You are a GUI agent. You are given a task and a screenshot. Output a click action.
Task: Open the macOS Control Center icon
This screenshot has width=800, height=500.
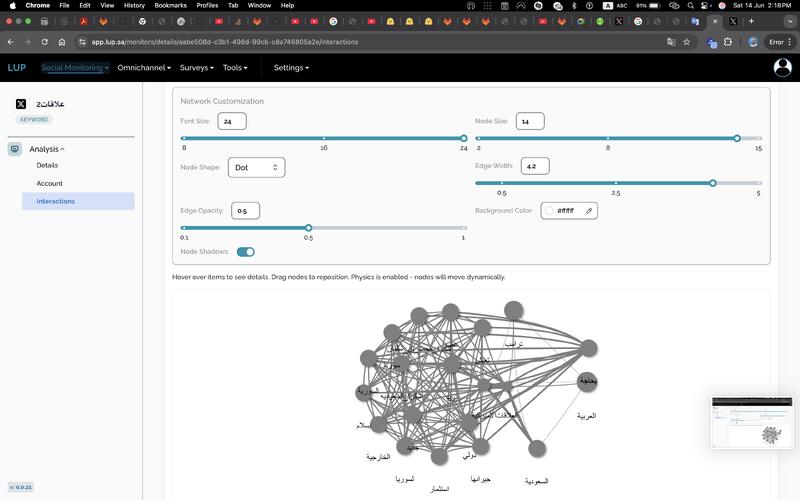706,6
